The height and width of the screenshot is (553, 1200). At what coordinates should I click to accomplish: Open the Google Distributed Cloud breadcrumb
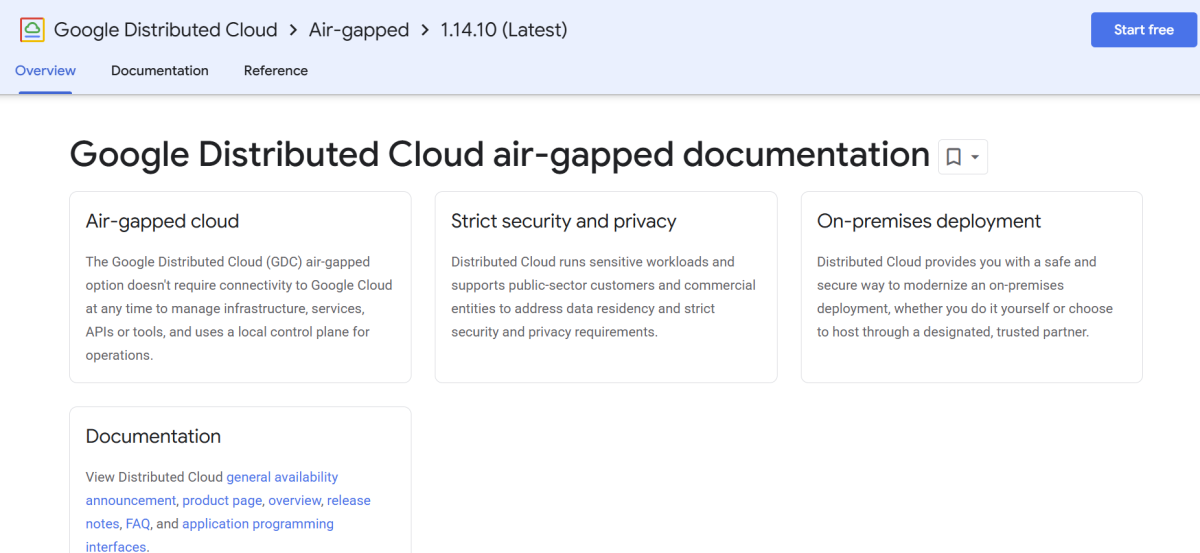tap(165, 30)
